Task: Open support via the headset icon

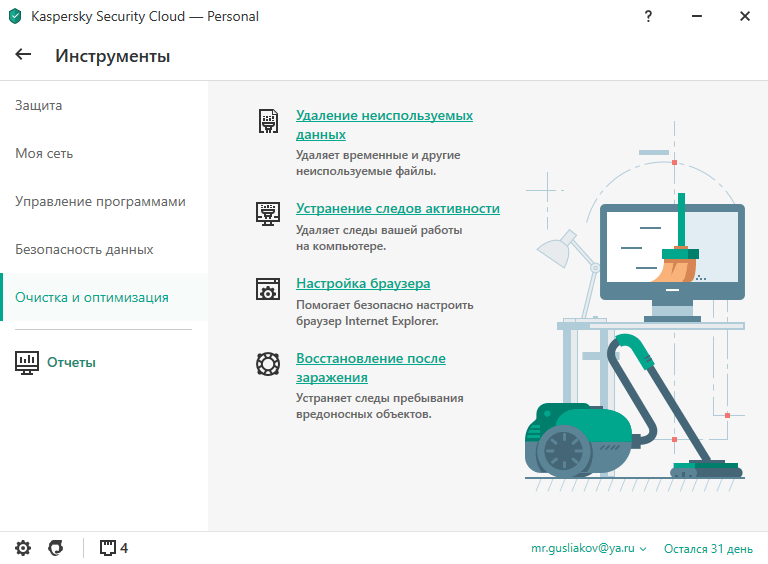Action: coord(56,548)
